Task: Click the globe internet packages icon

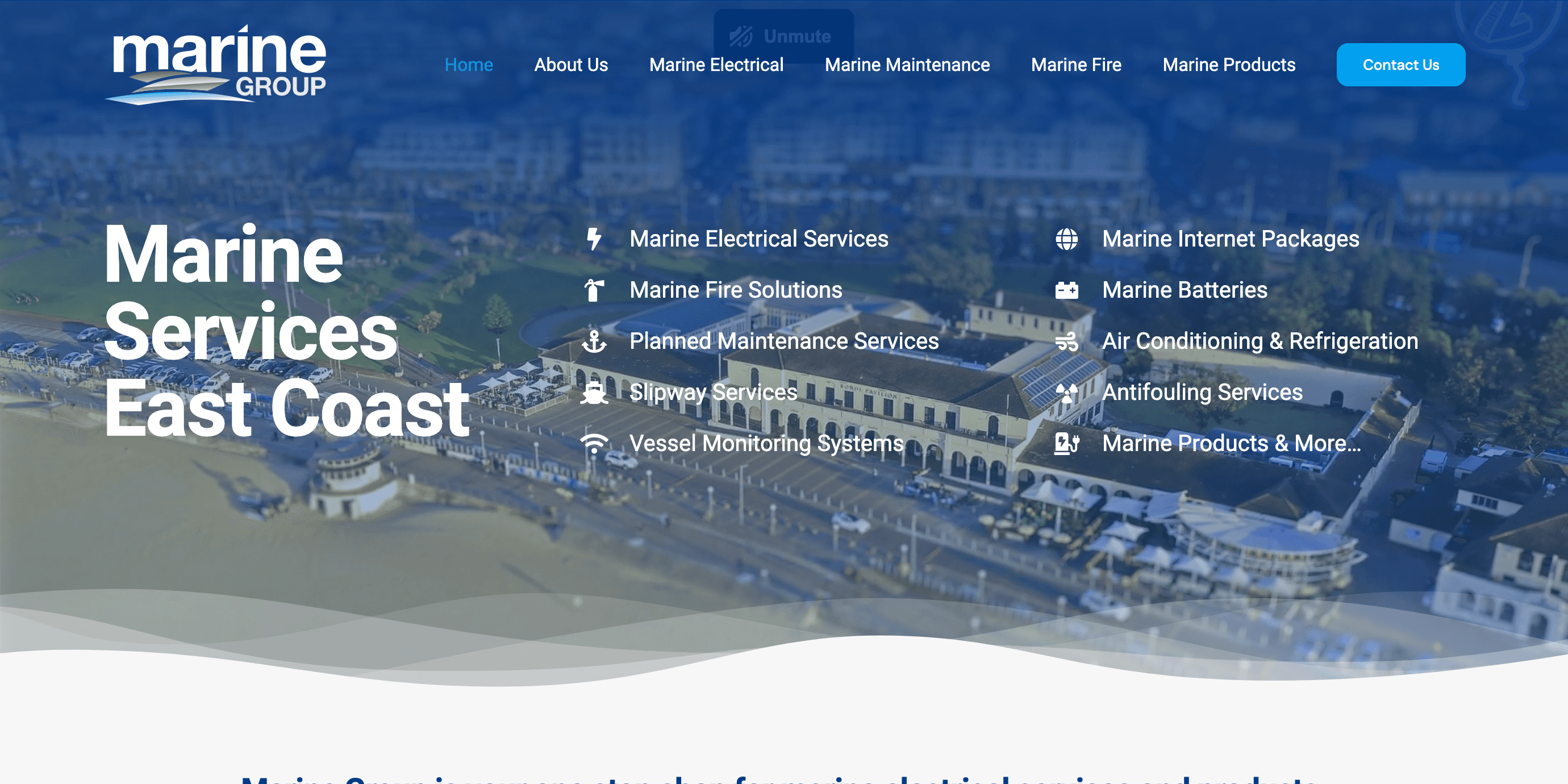Action: (x=1066, y=239)
